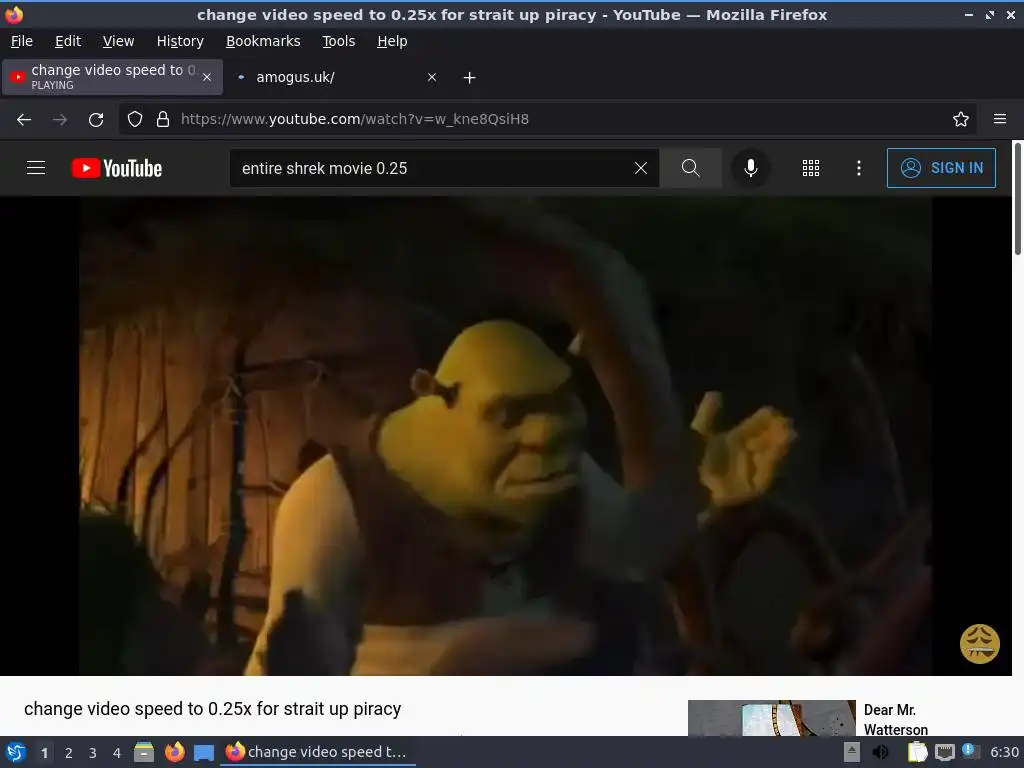Open the volume speaker tray icon
Screen dimensions: 1024x768
880,752
